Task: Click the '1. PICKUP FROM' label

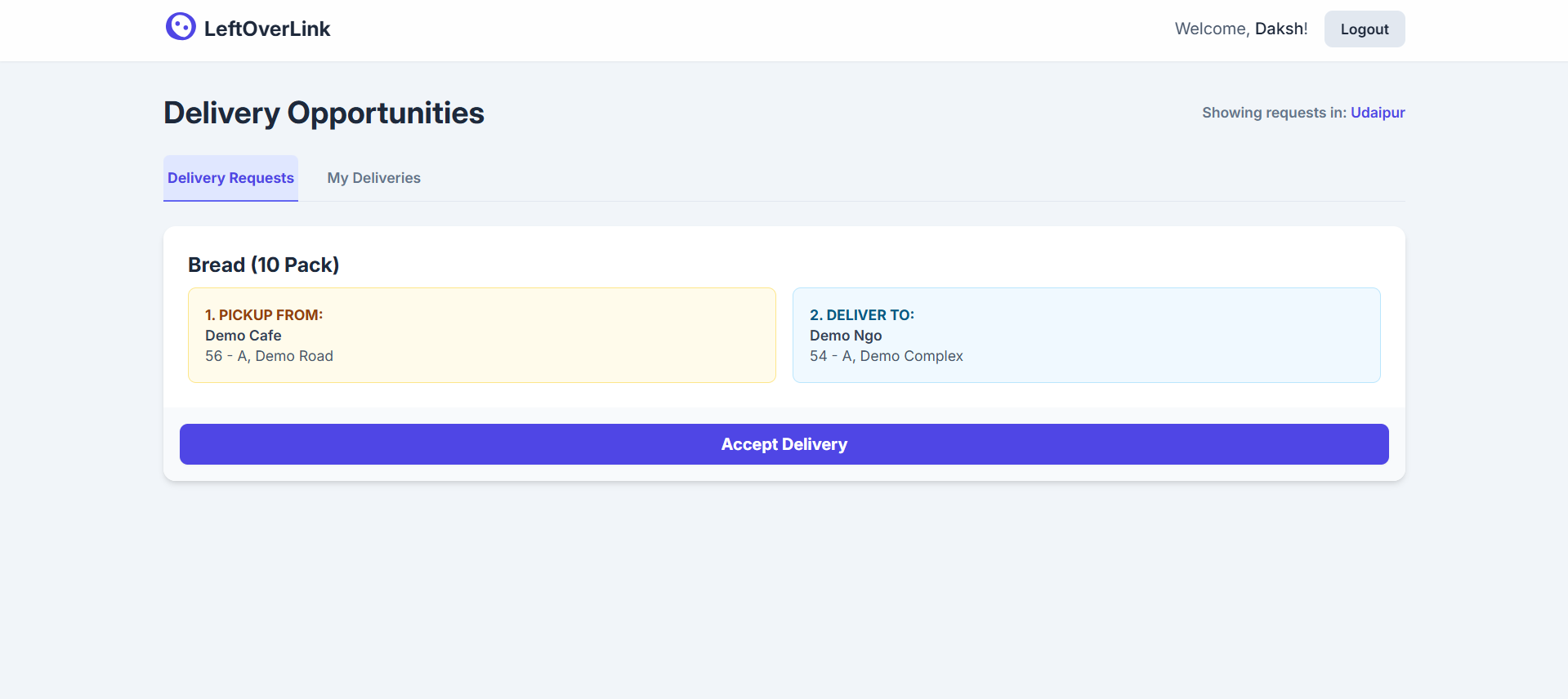Action: (x=264, y=315)
